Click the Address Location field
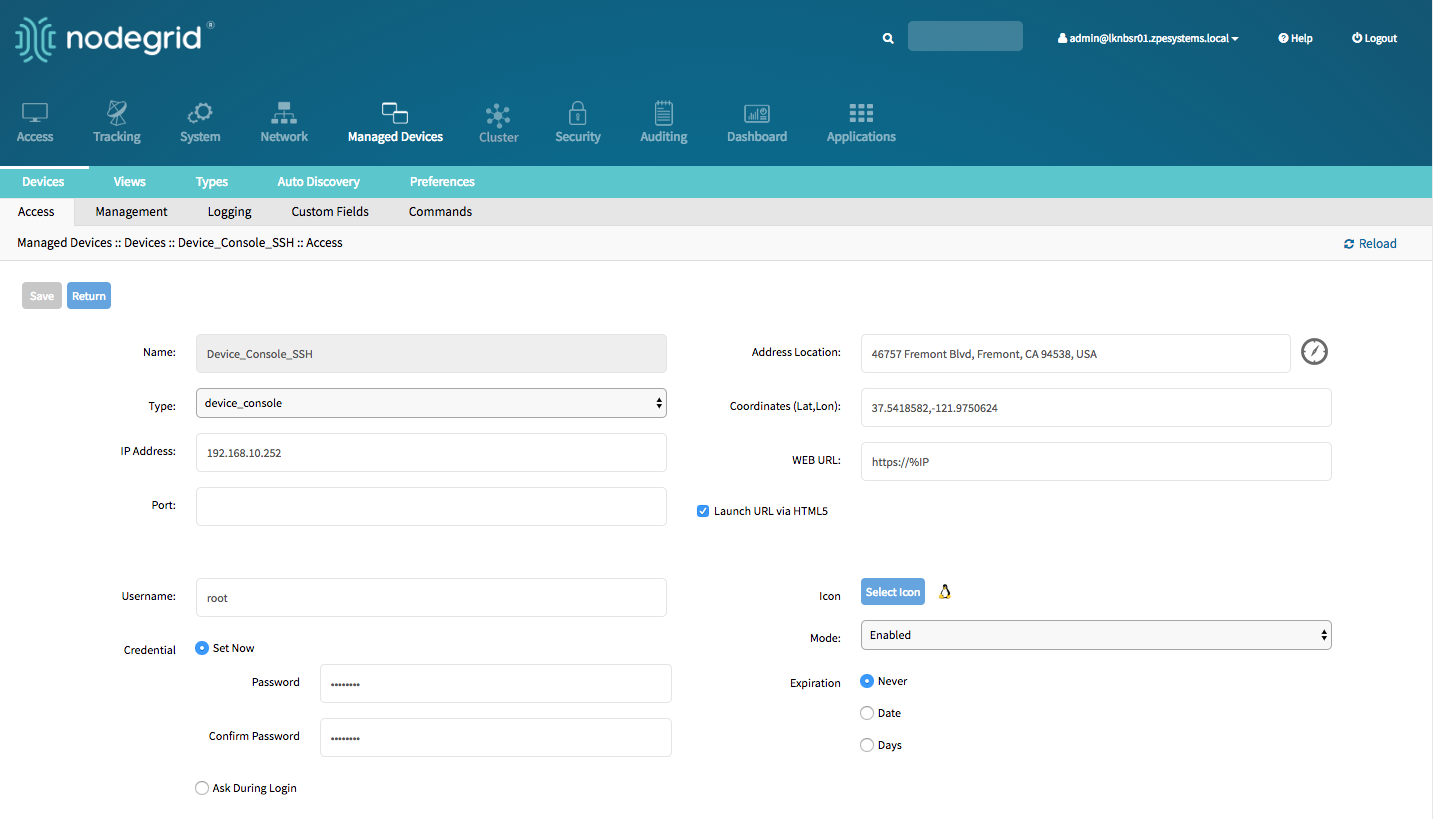The image size is (1433, 819). pyautogui.click(x=1075, y=354)
